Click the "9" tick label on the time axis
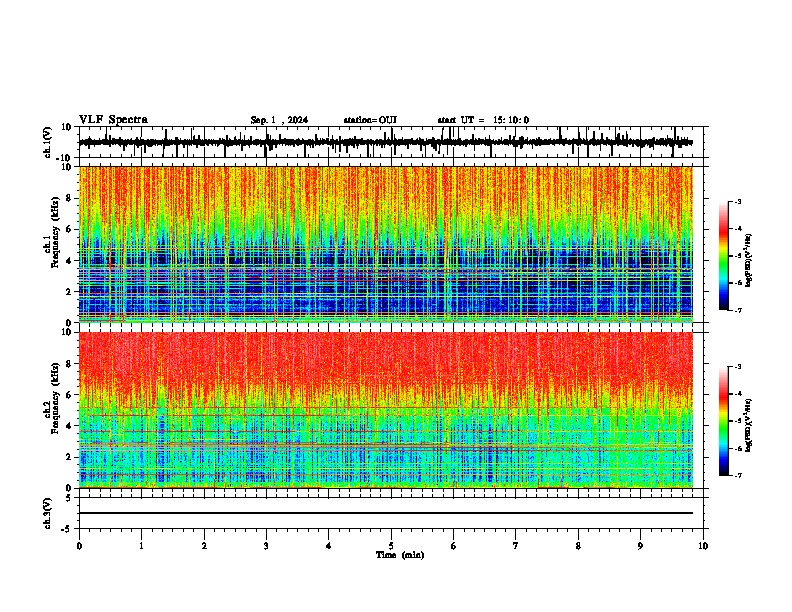 point(640,546)
